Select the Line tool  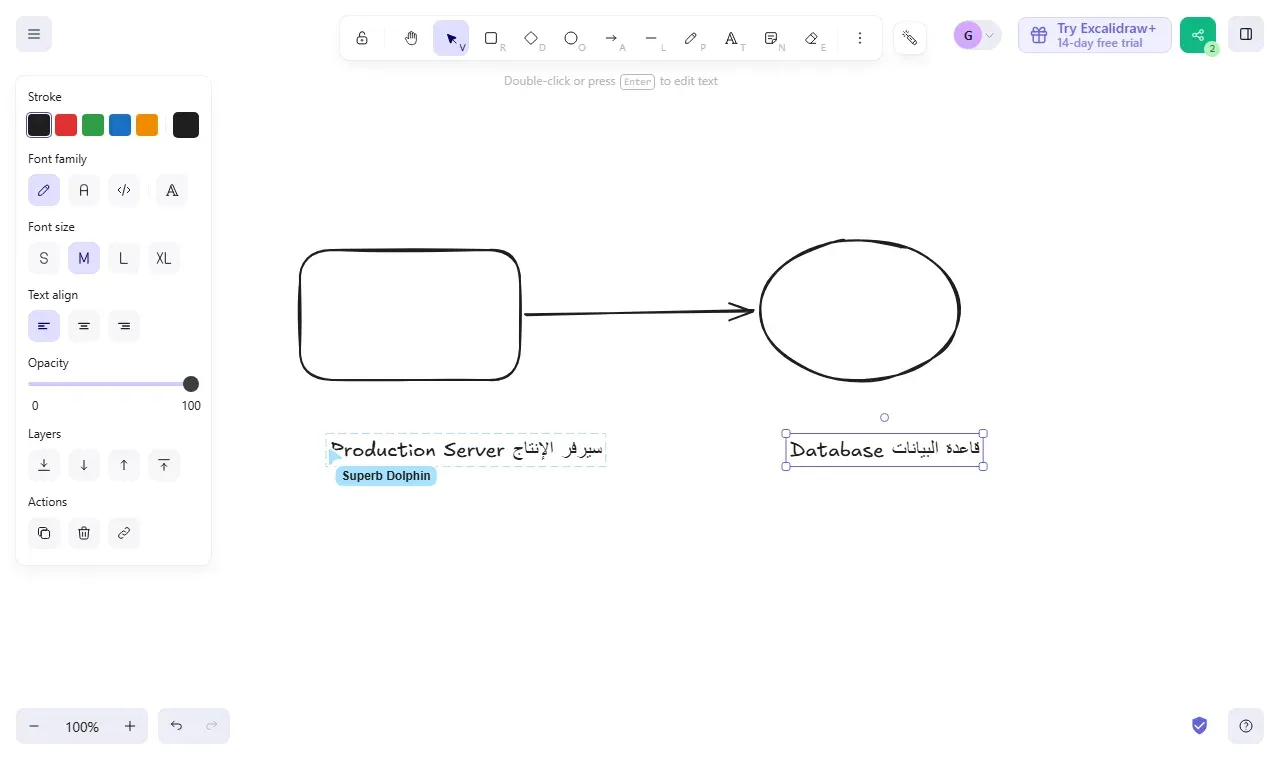[x=651, y=38]
